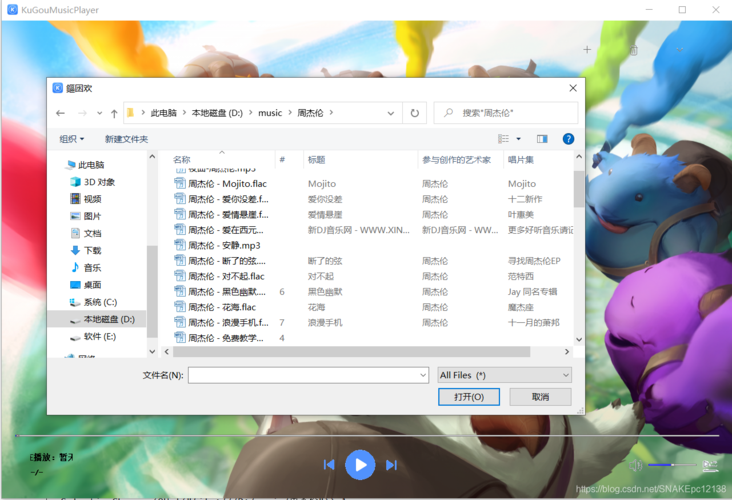This screenshot has height=500, width=732.
Task: Open the filename history dropdown arrow
Action: 422,375
